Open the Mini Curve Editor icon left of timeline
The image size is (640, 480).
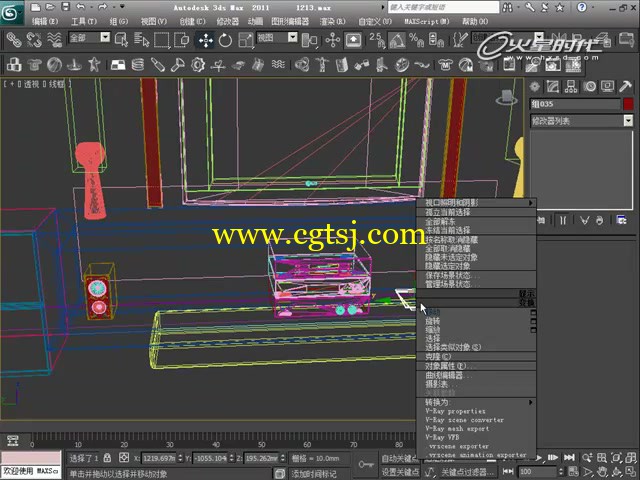pos(13,441)
